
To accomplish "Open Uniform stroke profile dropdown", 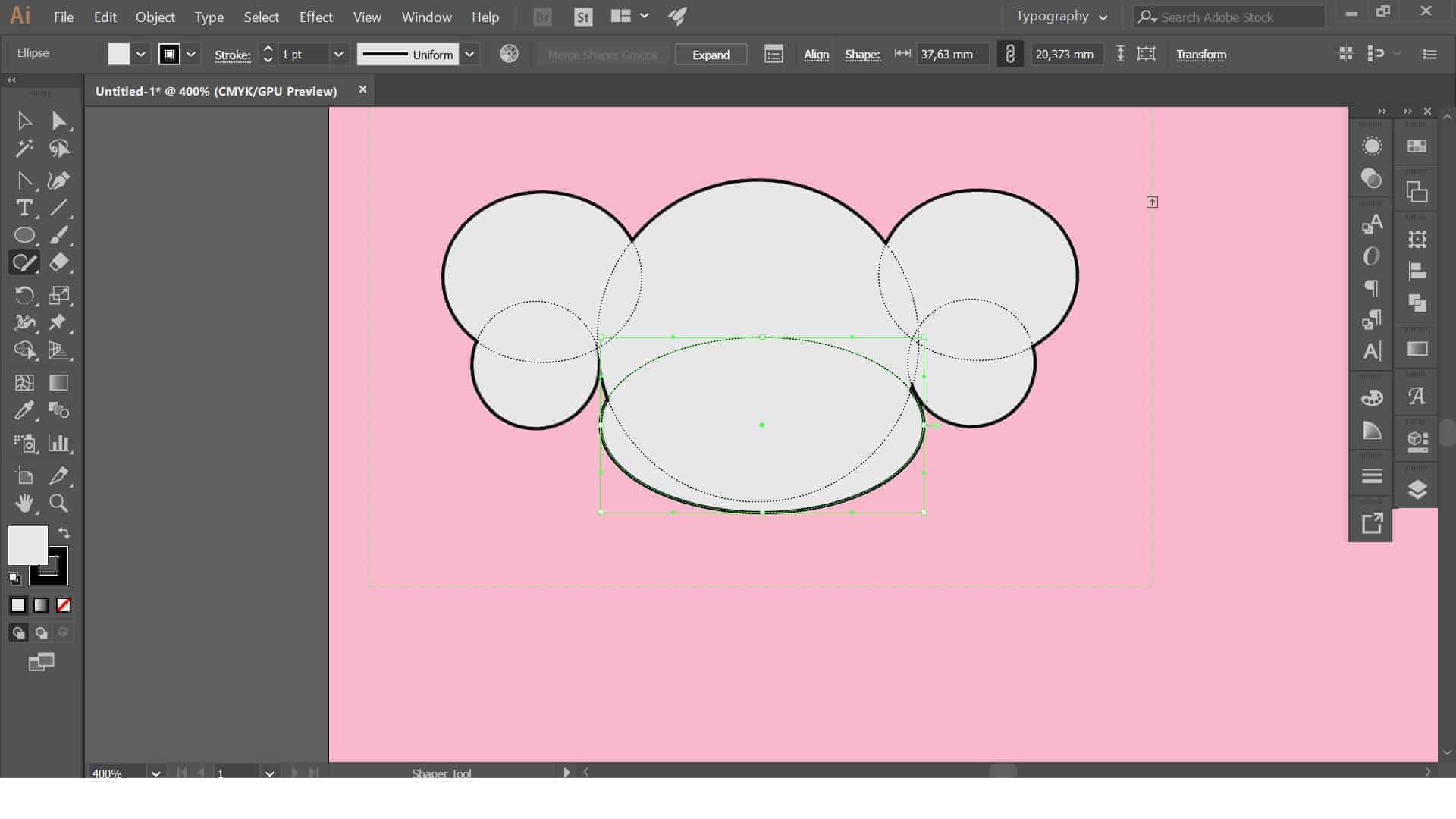I will tap(470, 54).
